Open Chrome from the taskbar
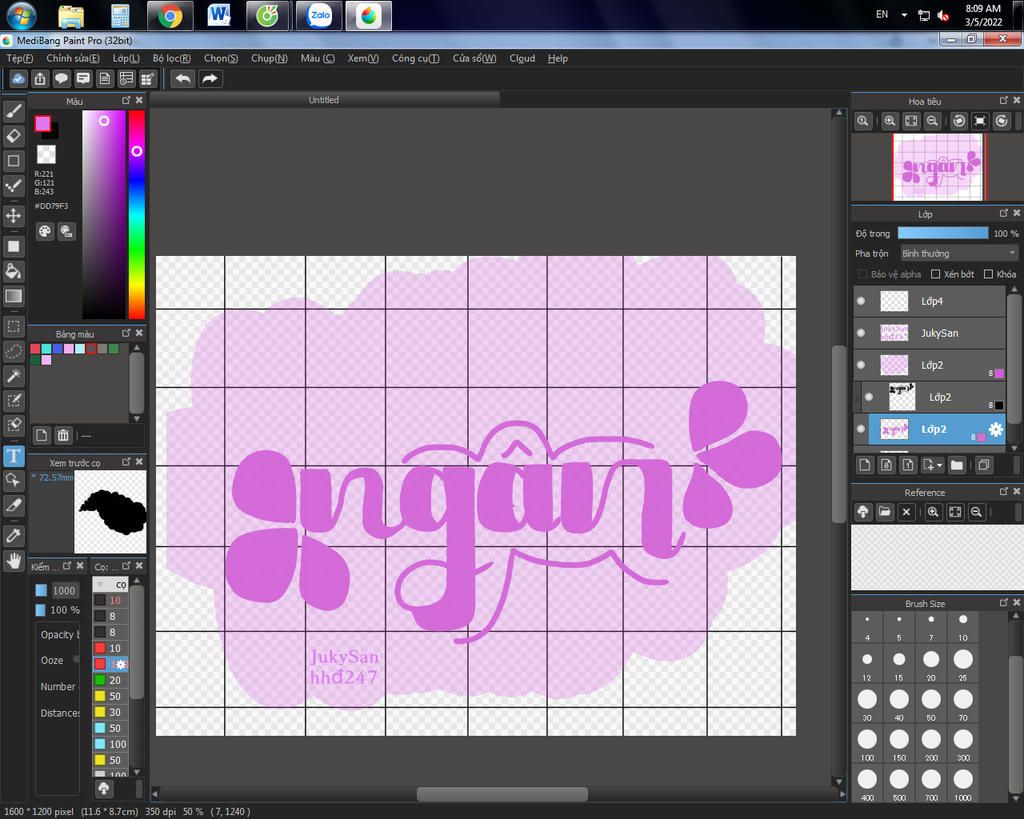The image size is (1024, 819). coord(170,16)
